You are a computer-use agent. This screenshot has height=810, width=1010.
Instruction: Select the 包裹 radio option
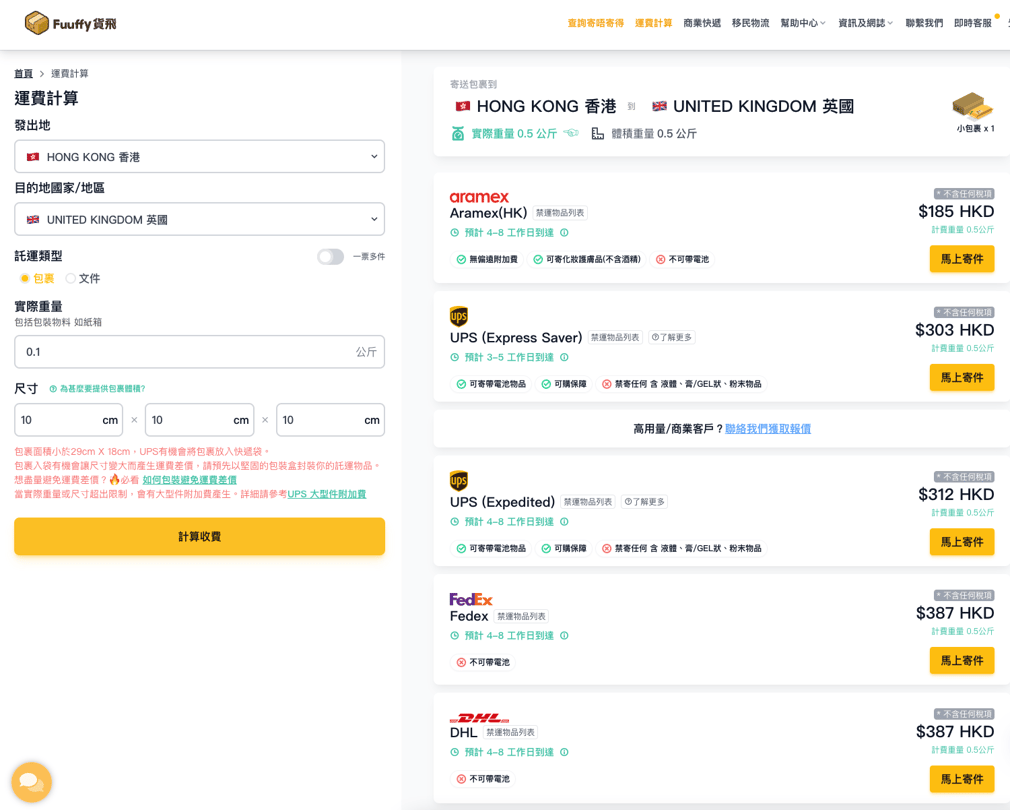click(25, 279)
